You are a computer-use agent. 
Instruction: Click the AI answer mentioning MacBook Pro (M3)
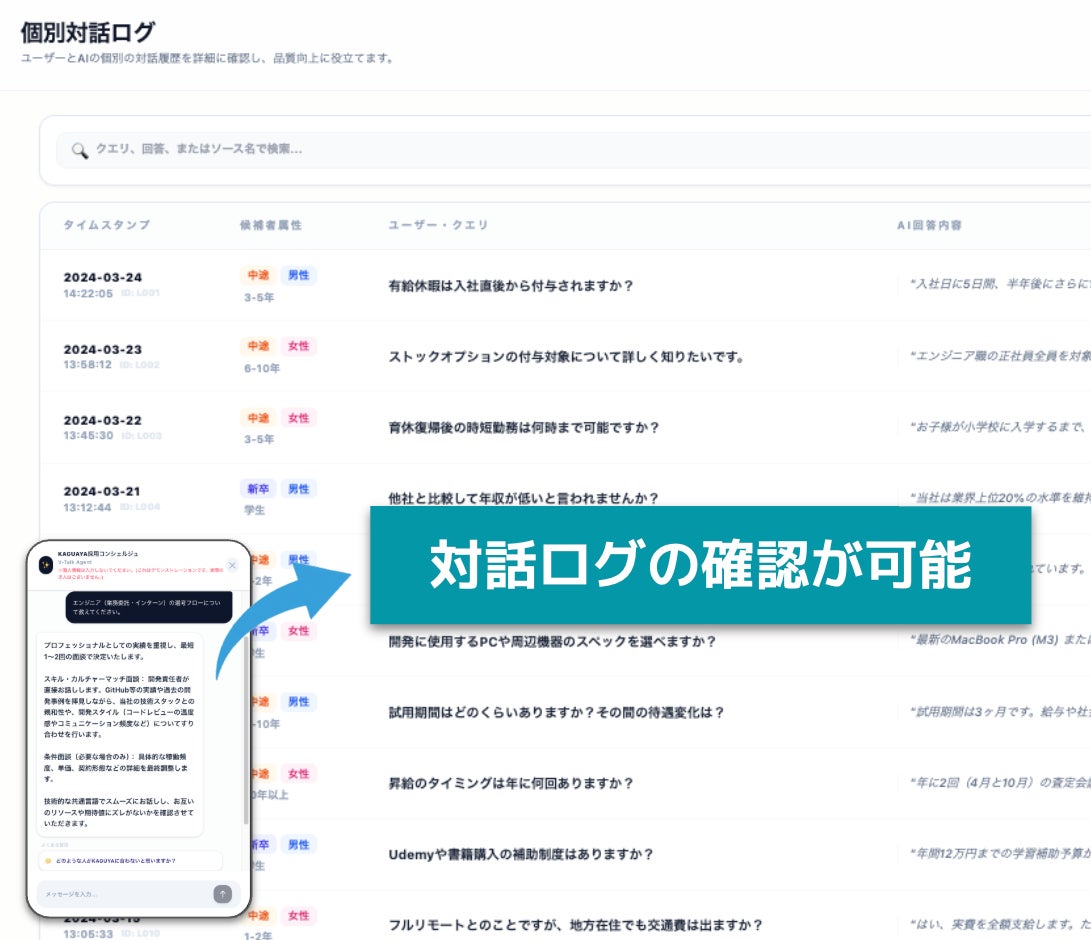click(1001, 639)
